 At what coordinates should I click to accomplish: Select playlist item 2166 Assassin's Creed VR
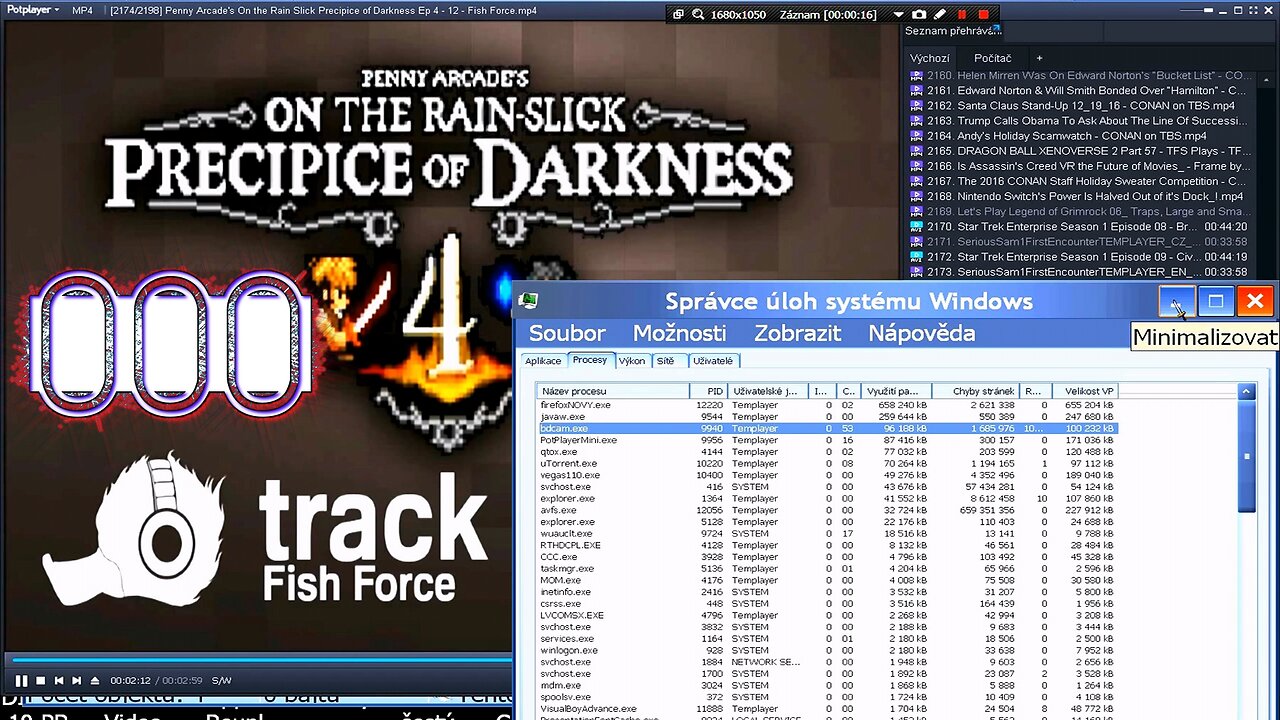point(1078,166)
